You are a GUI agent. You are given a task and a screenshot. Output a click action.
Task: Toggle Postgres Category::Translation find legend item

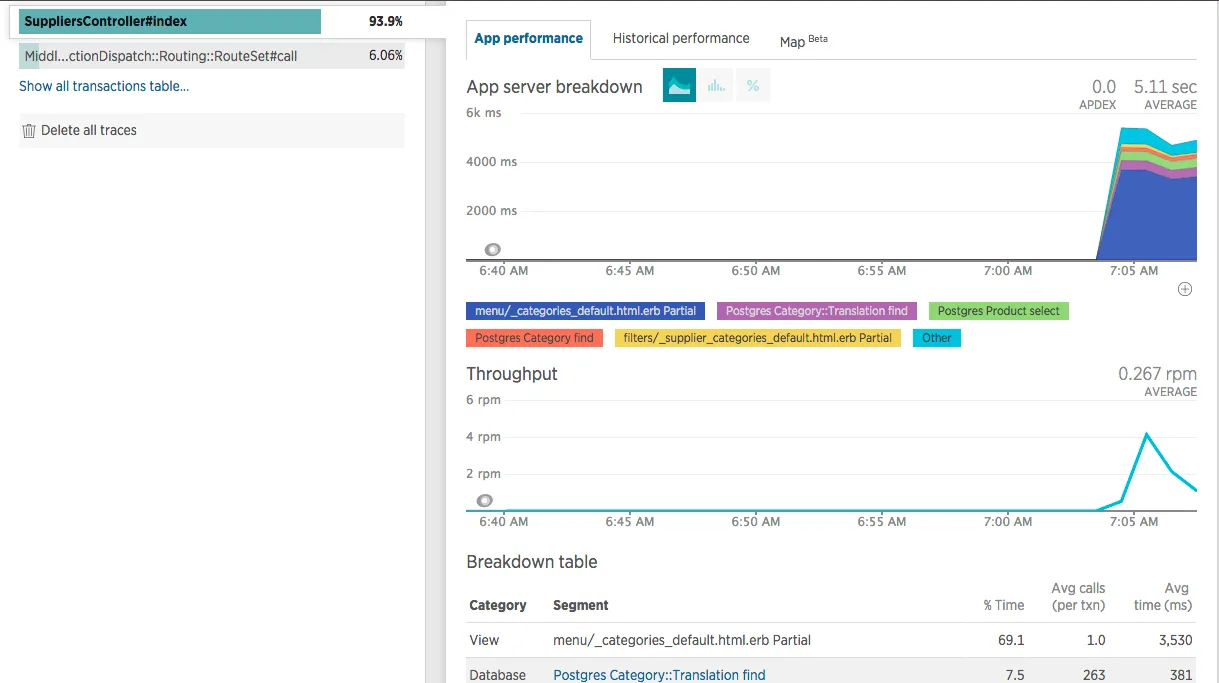point(817,311)
